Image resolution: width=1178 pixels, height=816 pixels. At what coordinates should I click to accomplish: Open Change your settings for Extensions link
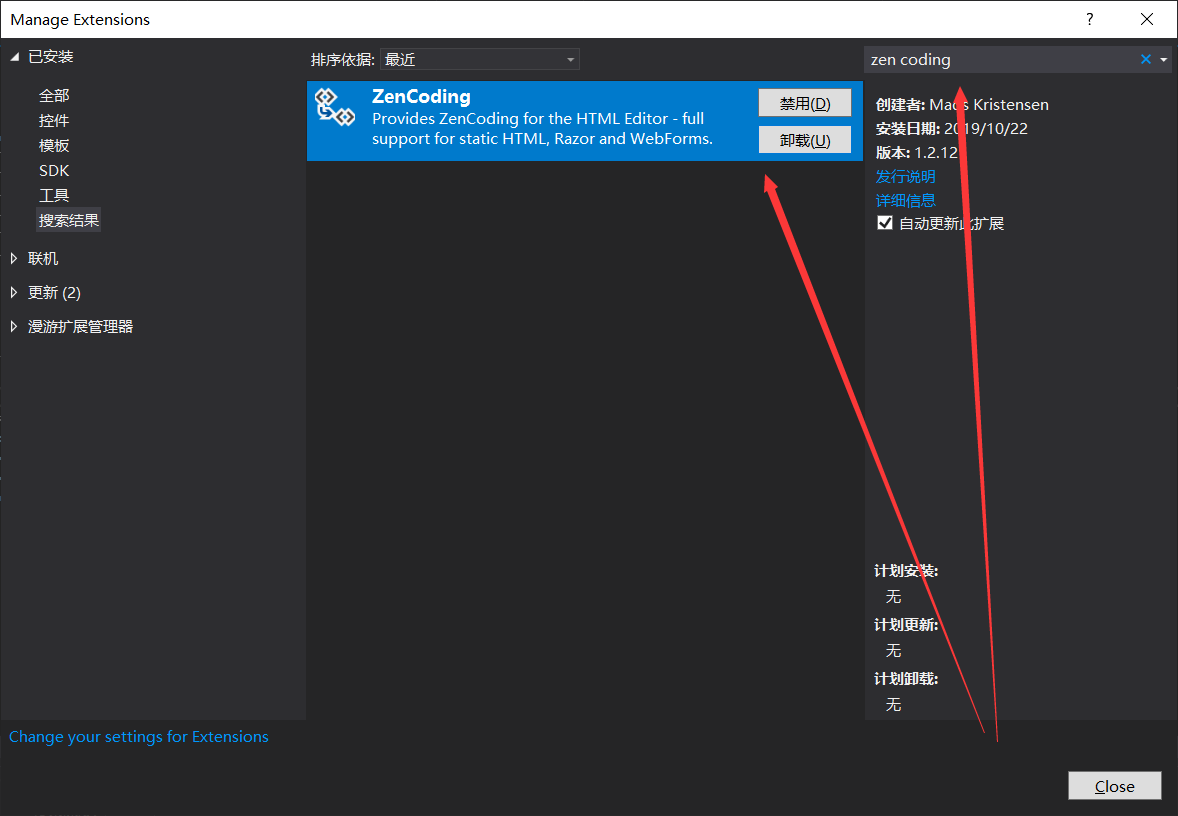[139, 736]
